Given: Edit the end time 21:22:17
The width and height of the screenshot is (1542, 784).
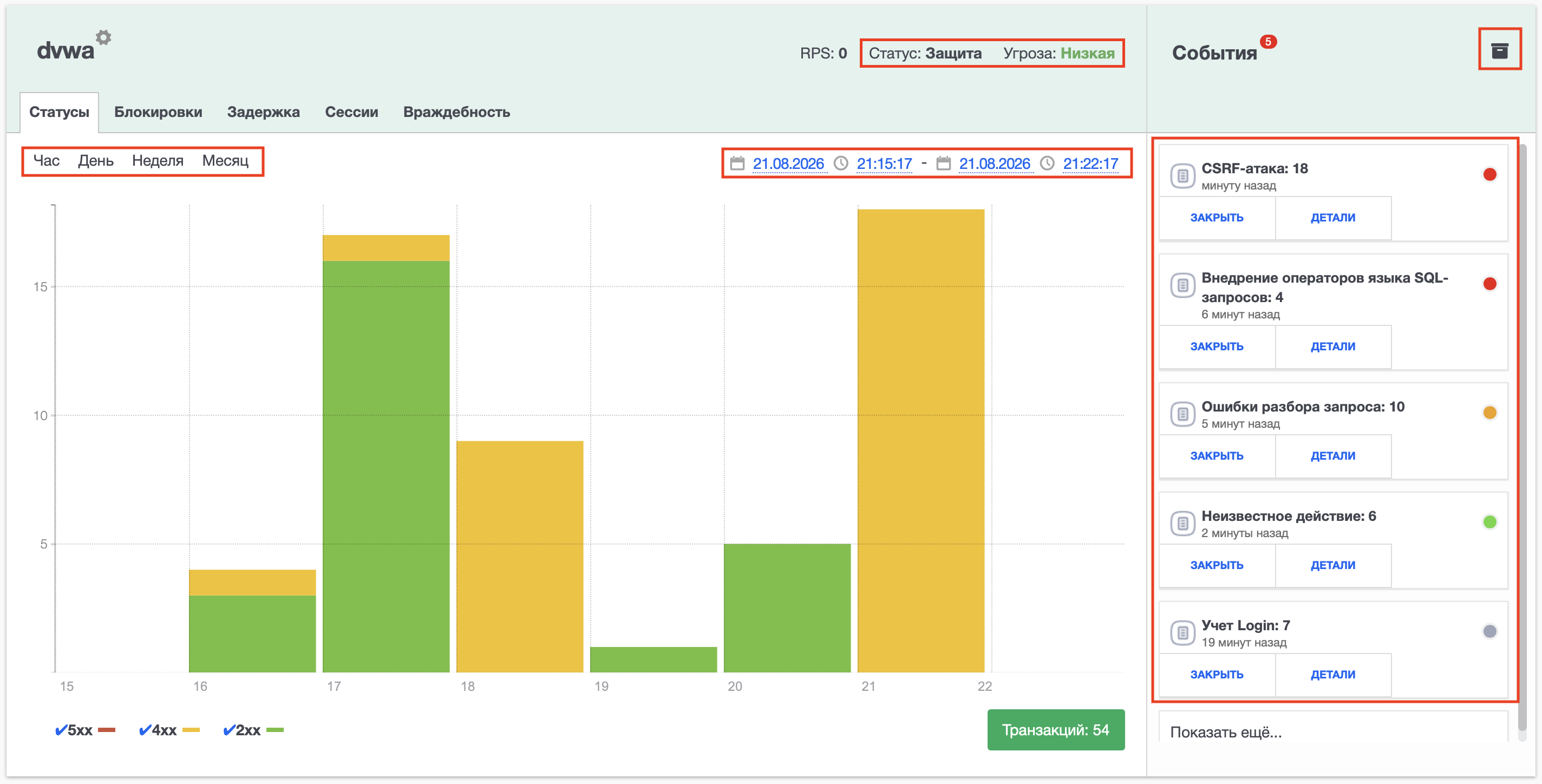Looking at the screenshot, I should 1090,164.
